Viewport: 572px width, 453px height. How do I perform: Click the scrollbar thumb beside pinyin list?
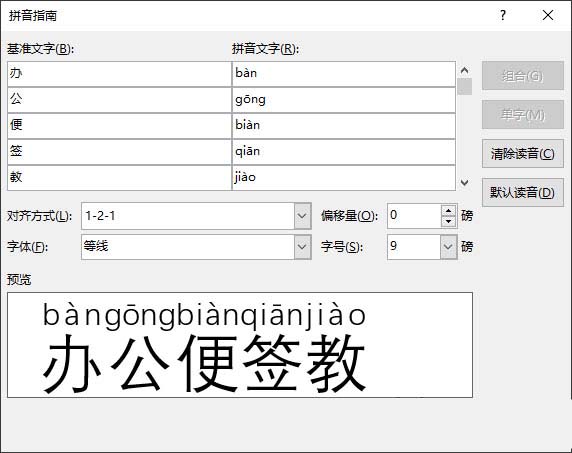coord(464,87)
